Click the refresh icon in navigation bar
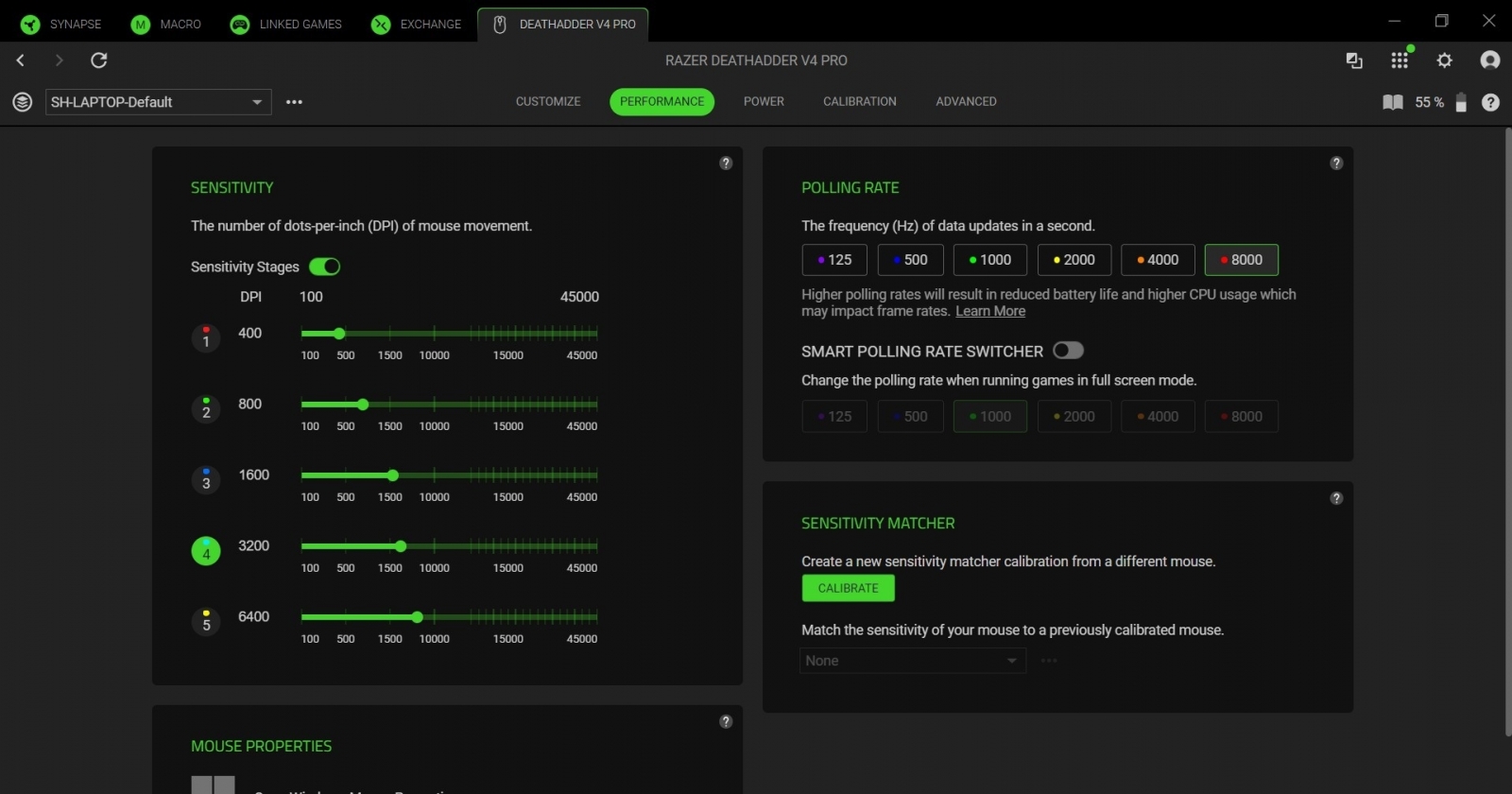1512x794 pixels. tap(98, 60)
